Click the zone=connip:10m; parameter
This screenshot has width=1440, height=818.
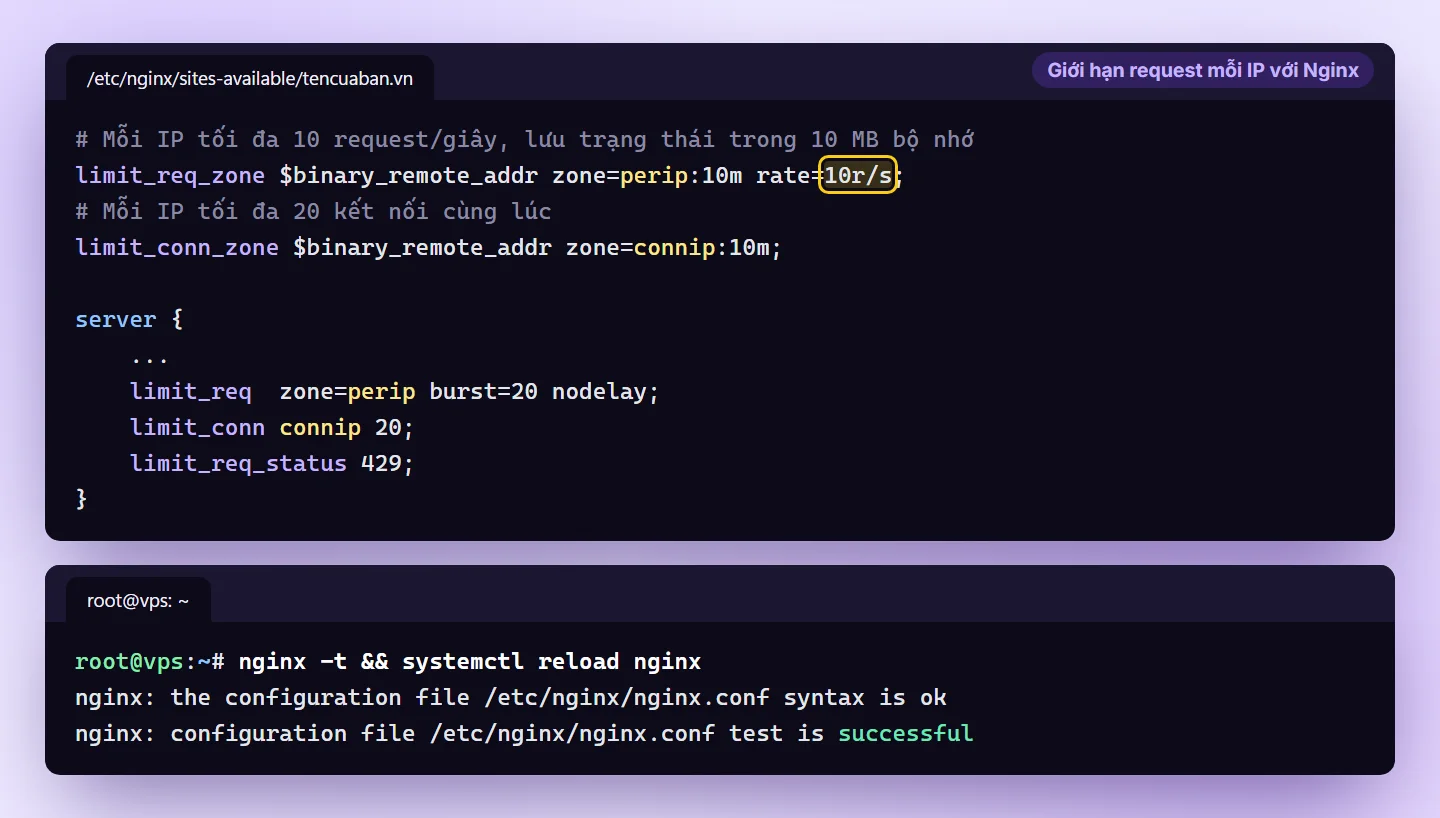click(x=674, y=248)
